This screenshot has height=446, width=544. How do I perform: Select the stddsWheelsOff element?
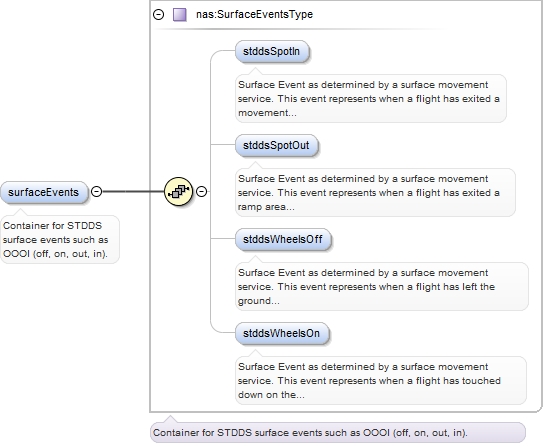[x=283, y=240]
